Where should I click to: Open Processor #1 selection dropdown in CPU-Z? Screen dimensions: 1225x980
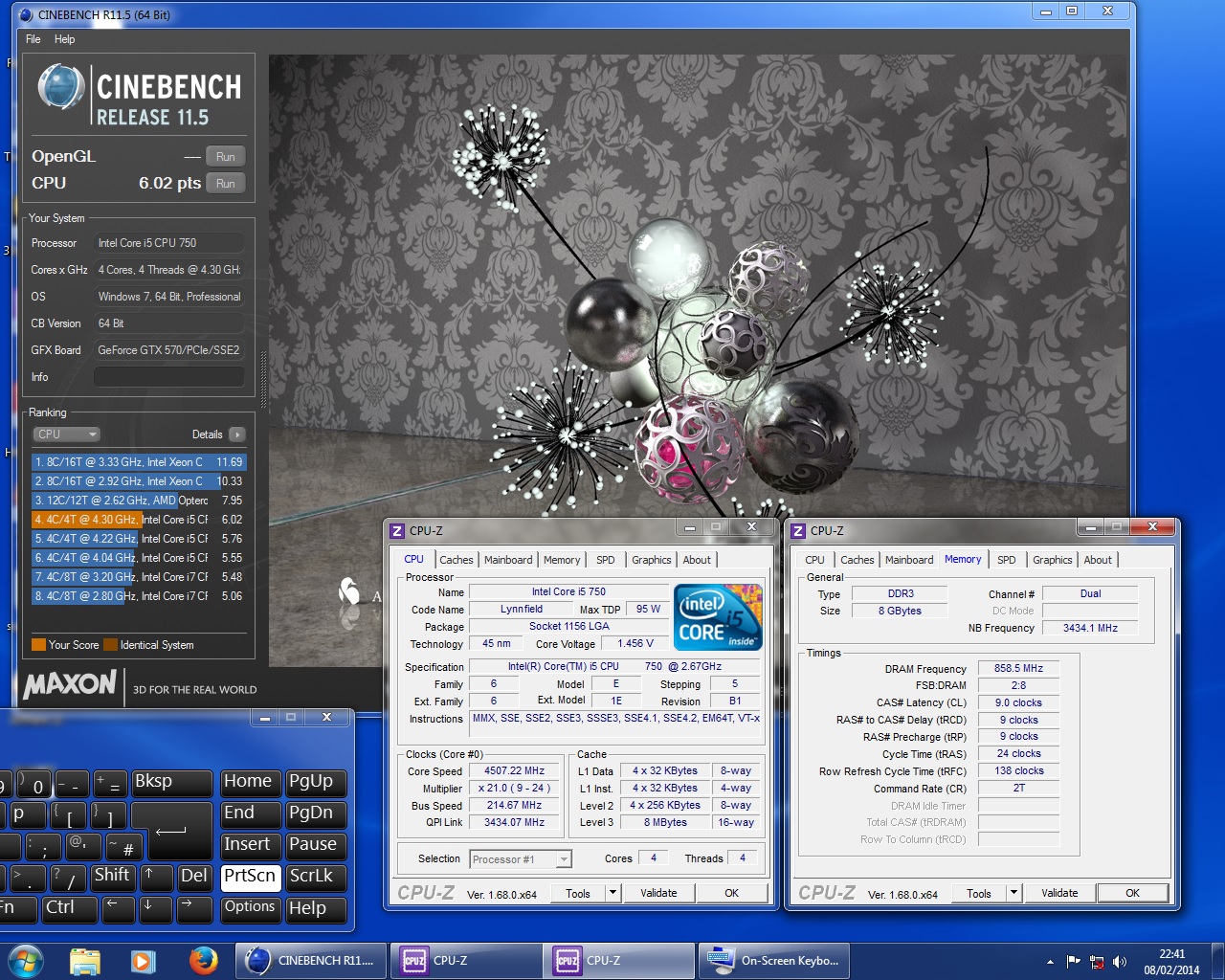[521, 859]
